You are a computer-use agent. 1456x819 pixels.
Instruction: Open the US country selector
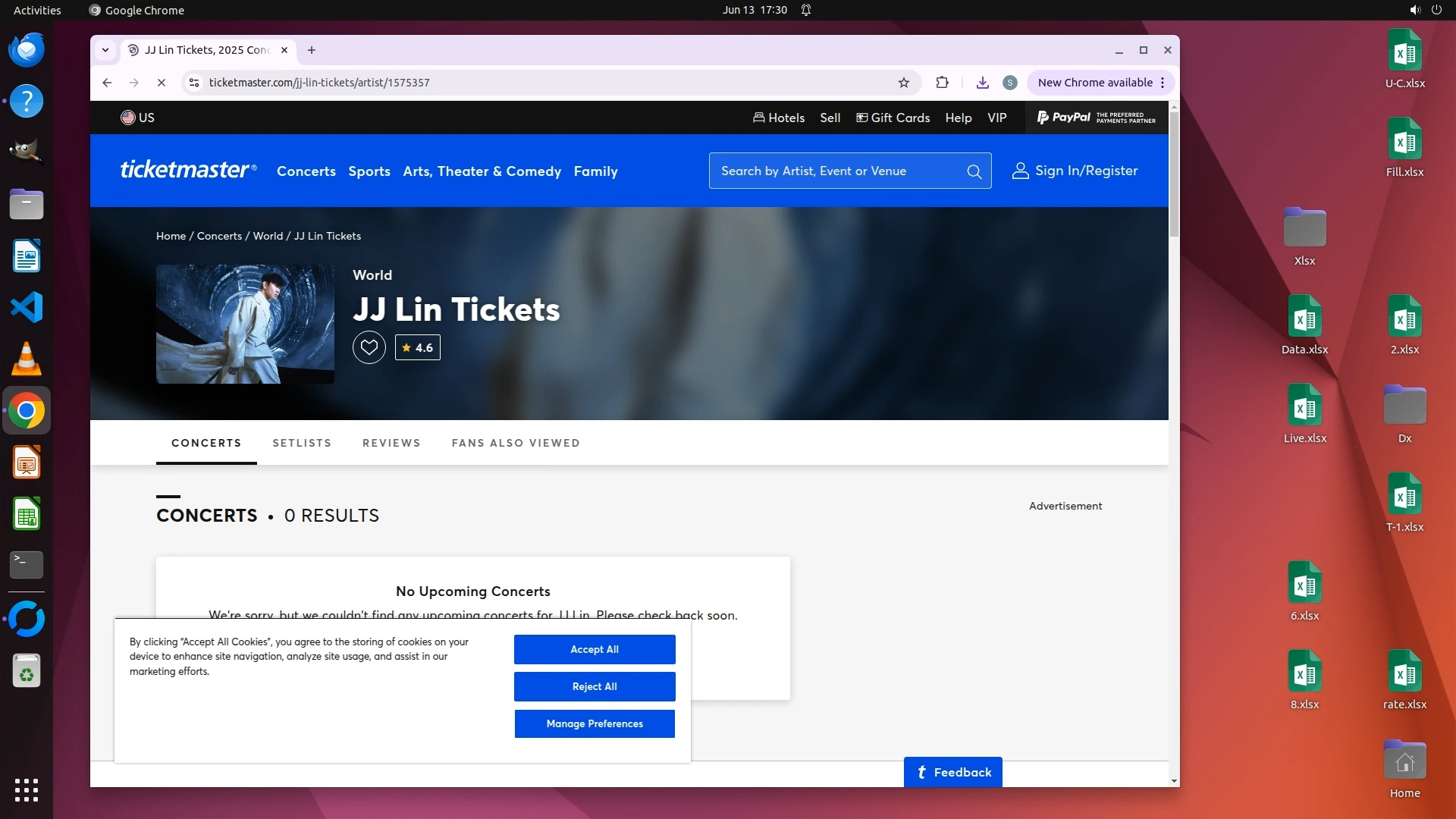[137, 118]
